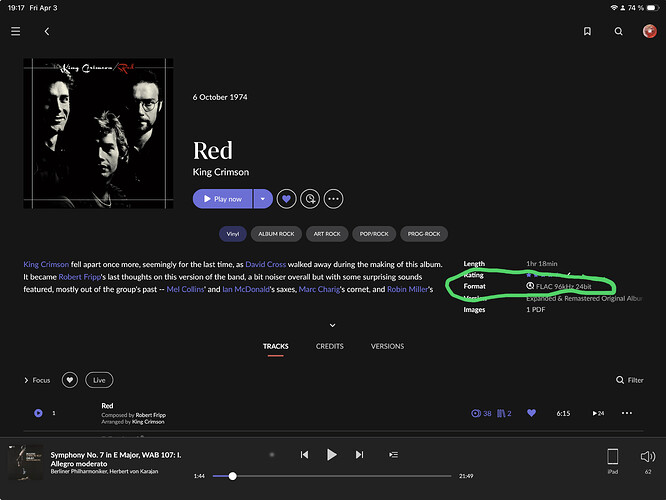Click the signal quality icon beside FLAC
This screenshot has width=666, height=500.
pyautogui.click(x=530, y=286)
